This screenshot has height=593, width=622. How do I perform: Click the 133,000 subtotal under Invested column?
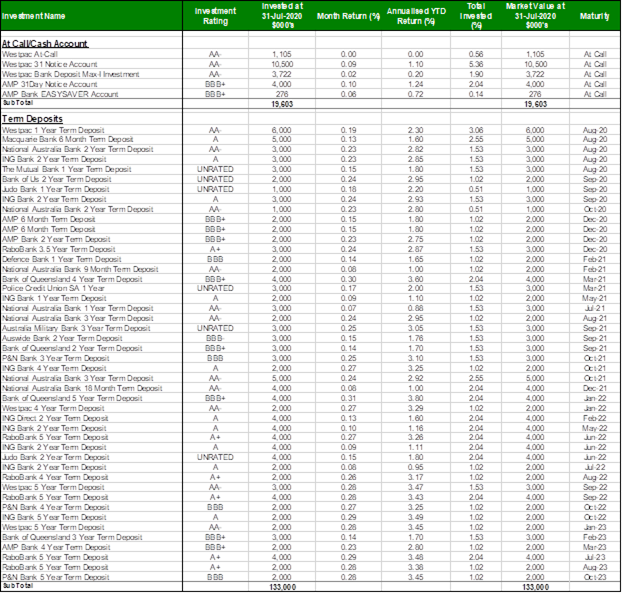pyautogui.click(x=282, y=587)
